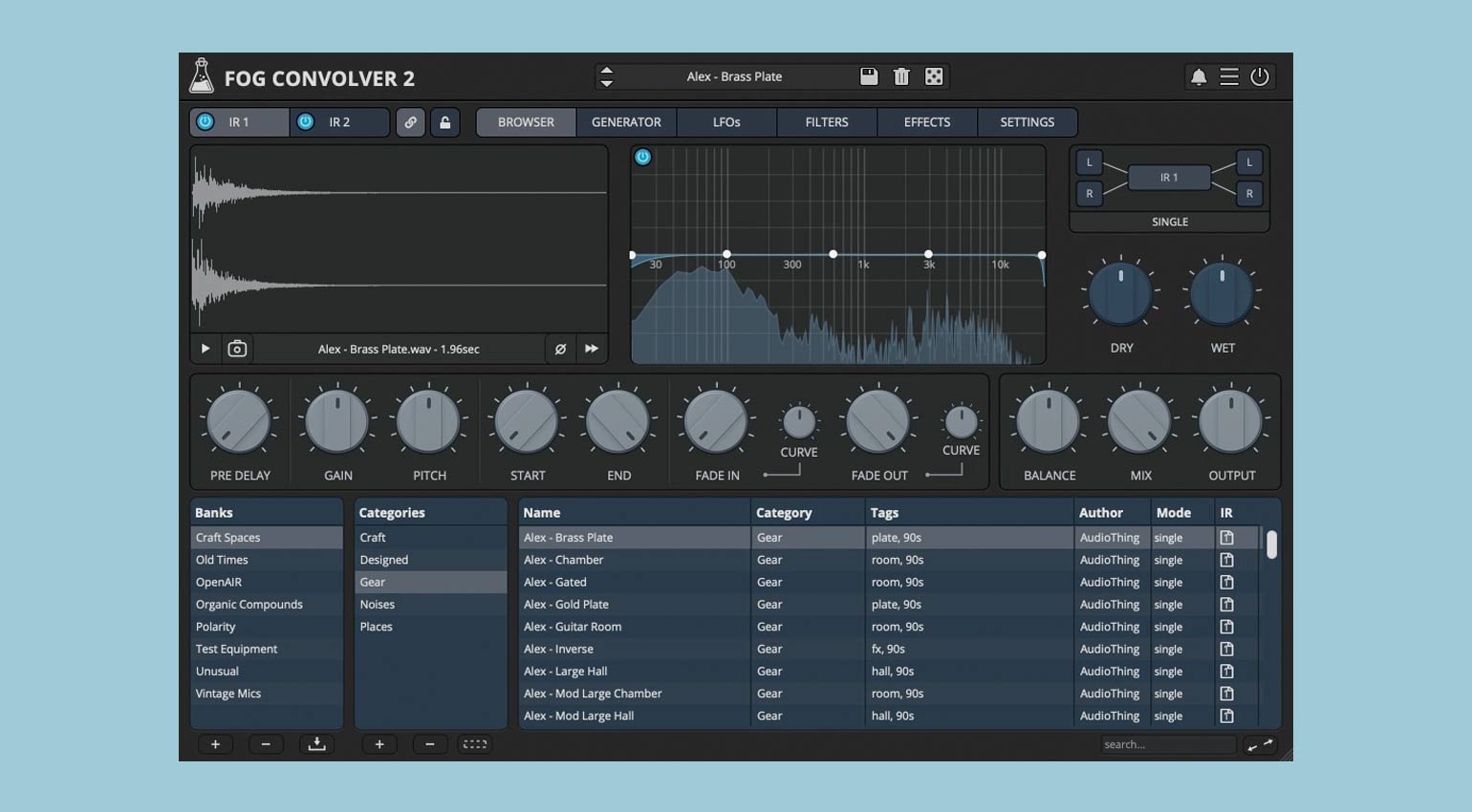Select the Alex - Gold Plate preset
This screenshot has width=1472, height=812.
pos(566,604)
